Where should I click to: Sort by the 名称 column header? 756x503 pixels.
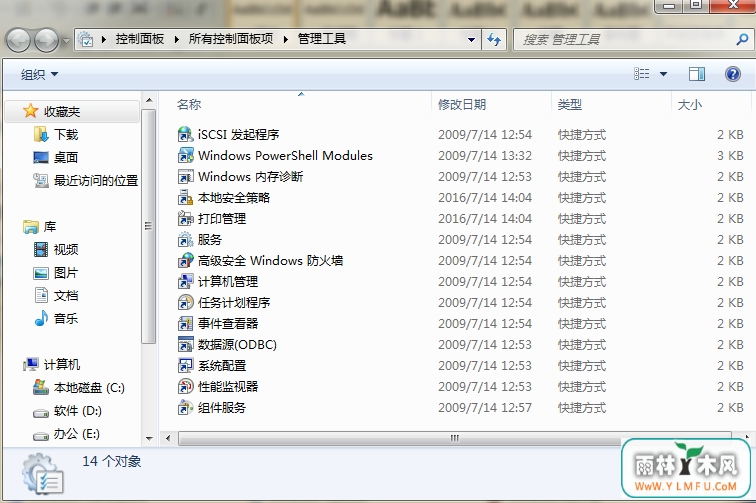pyautogui.click(x=189, y=104)
